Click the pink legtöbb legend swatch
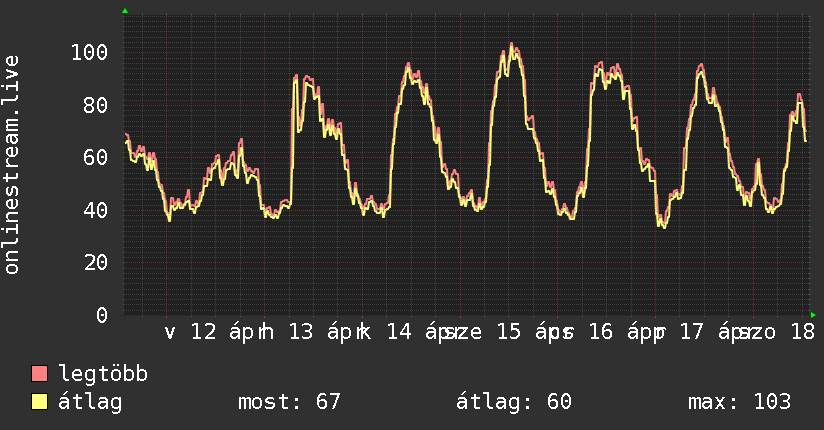The image size is (824, 430). point(39,374)
